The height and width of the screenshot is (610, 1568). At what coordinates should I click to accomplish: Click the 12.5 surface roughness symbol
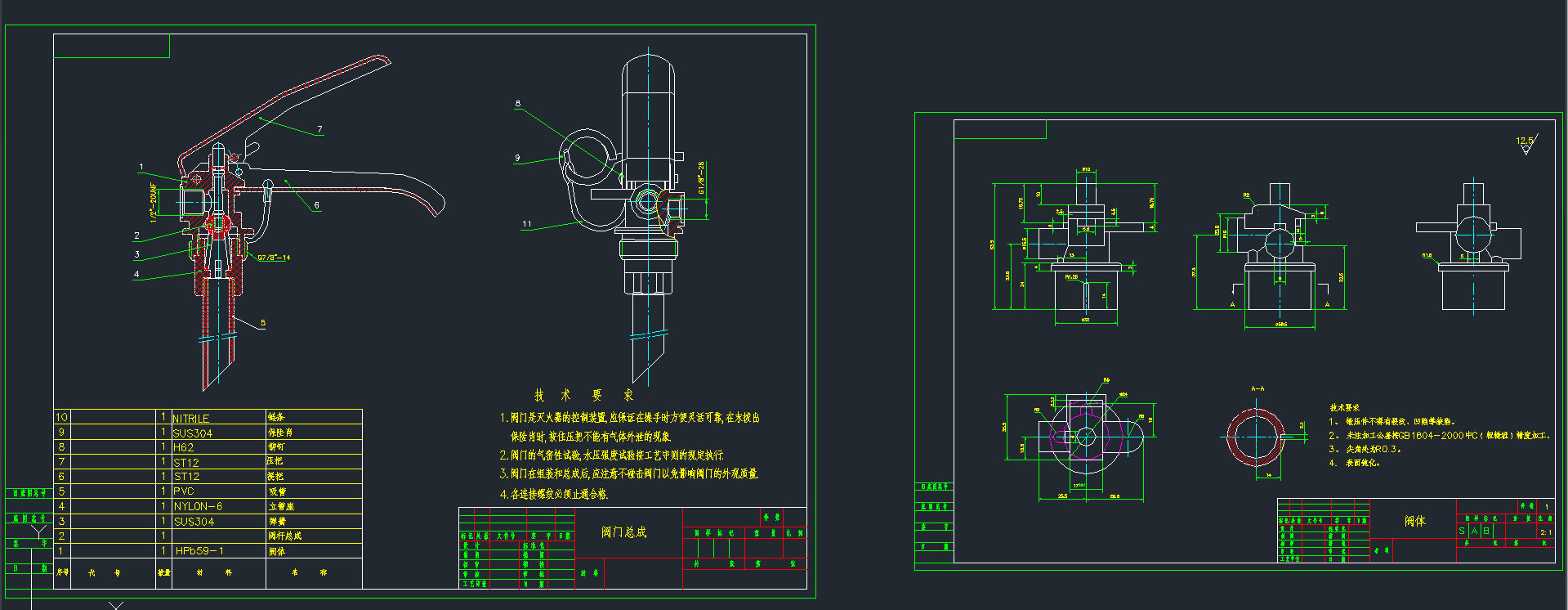click(1526, 143)
